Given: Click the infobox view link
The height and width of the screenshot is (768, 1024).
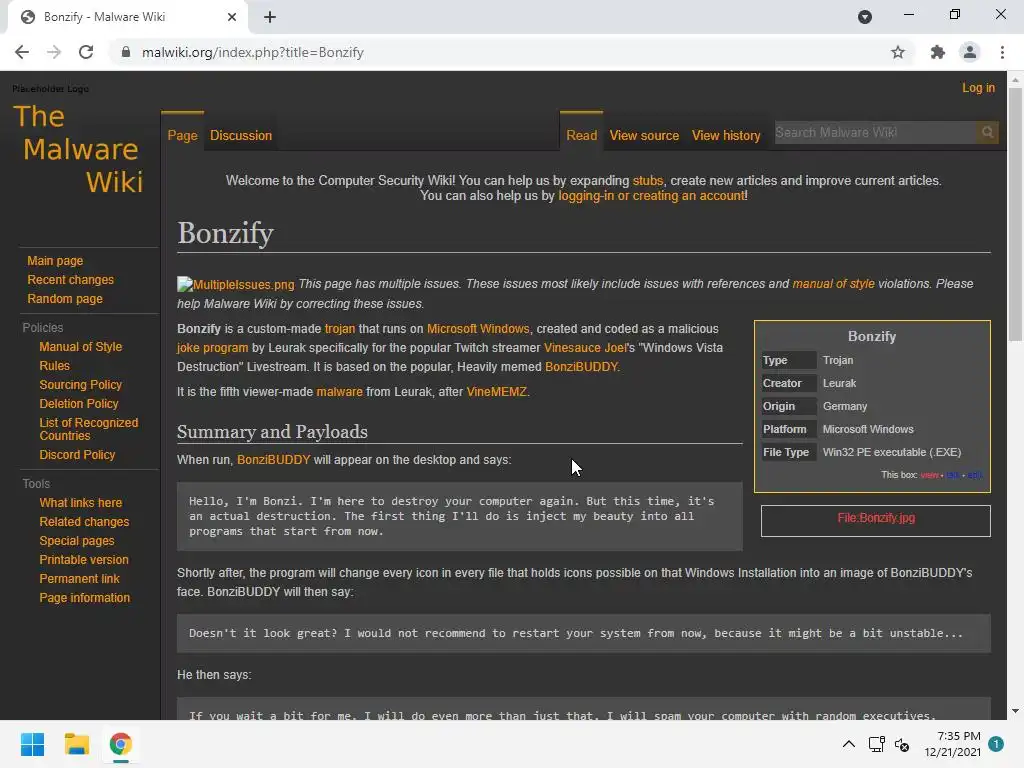Looking at the screenshot, I should (x=929, y=475).
